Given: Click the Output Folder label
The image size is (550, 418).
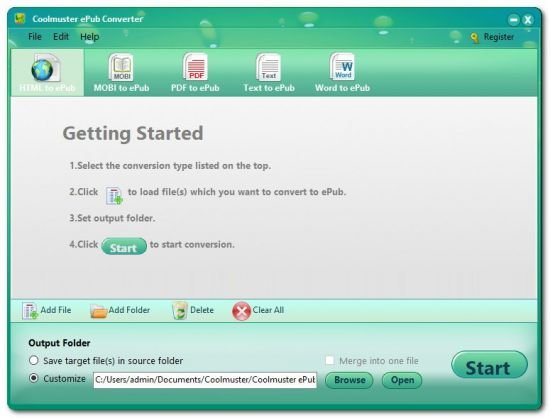Looking at the screenshot, I should click(59, 343).
